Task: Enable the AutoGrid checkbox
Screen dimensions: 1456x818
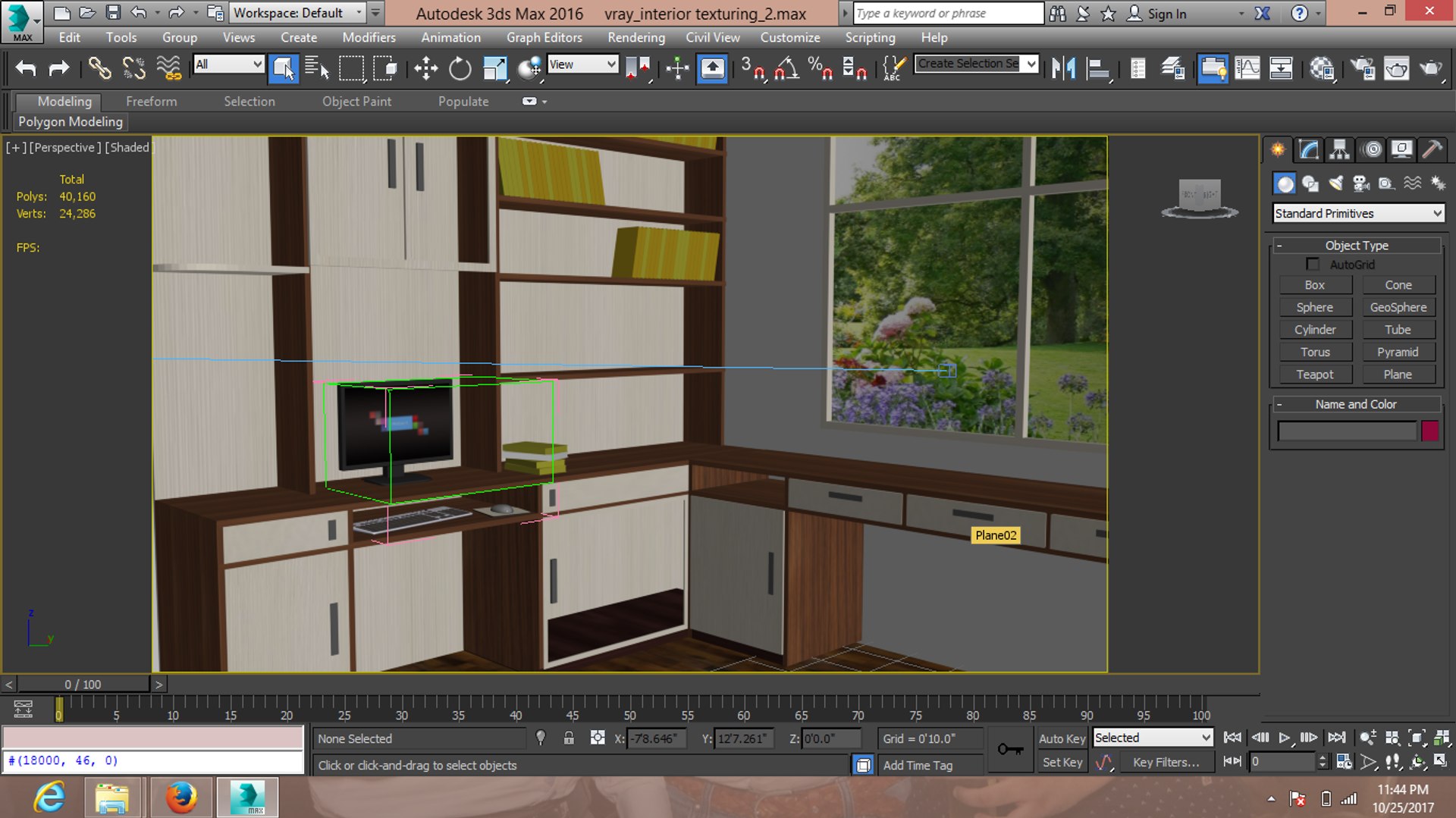Action: [1313, 265]
